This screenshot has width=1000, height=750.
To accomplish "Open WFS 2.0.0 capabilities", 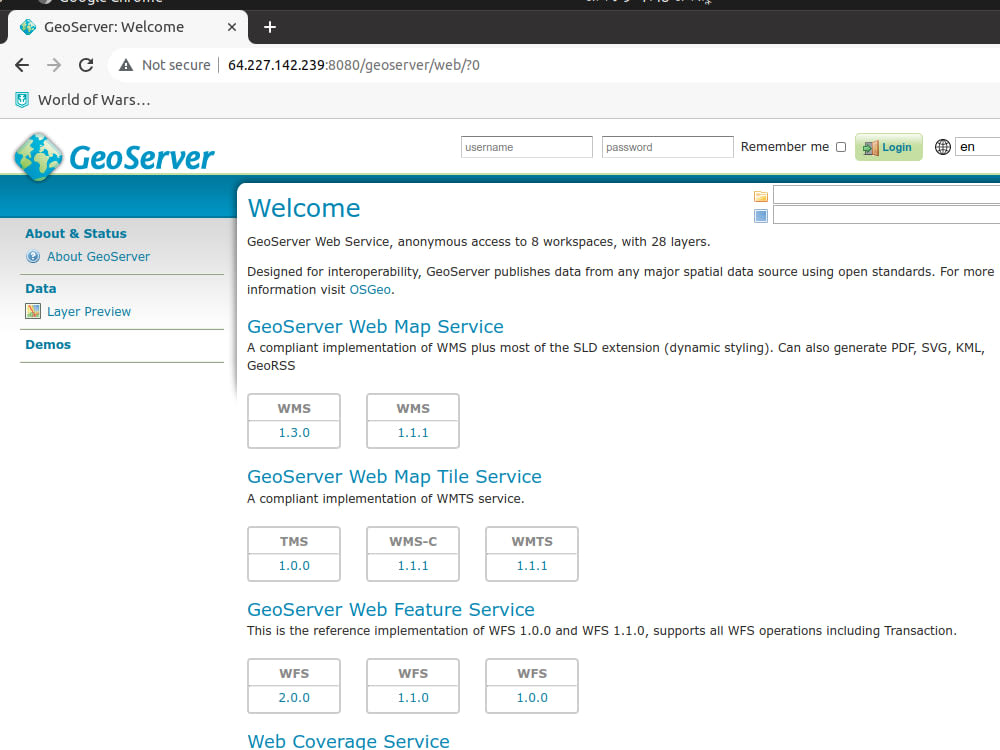I will 294,698.
